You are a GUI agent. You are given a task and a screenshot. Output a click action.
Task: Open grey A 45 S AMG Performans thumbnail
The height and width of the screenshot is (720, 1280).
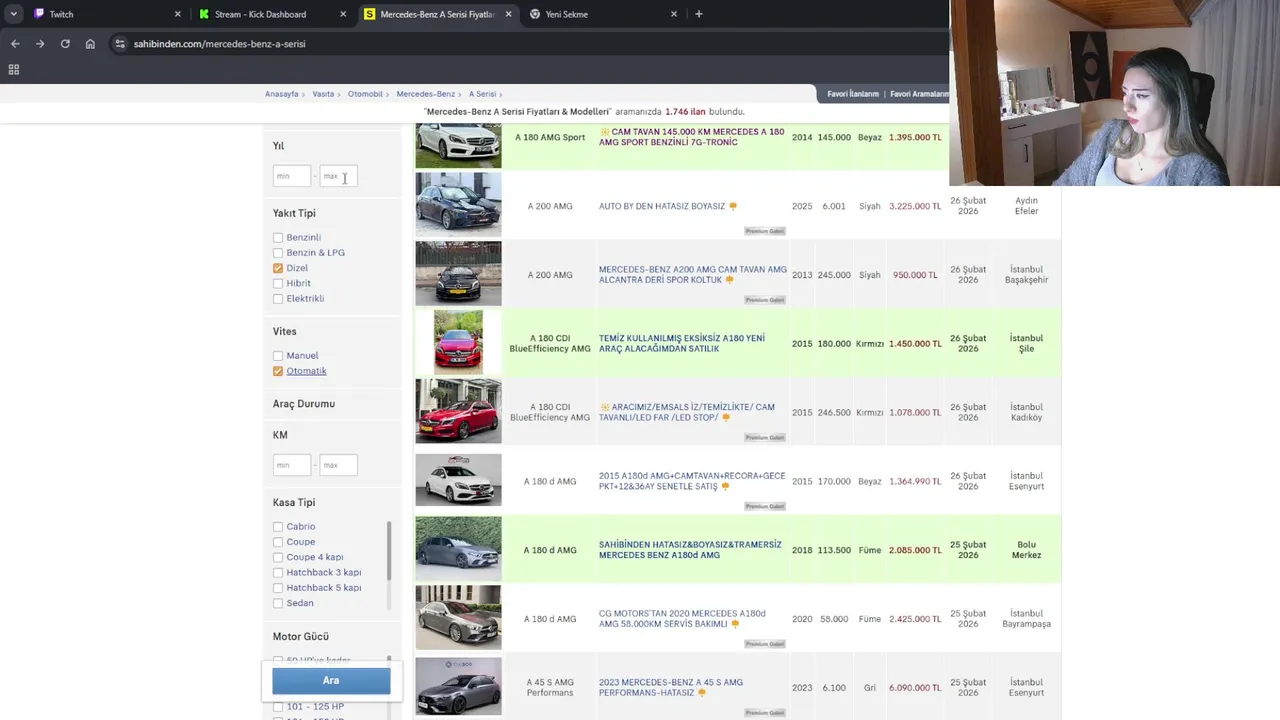coord(458,687)
